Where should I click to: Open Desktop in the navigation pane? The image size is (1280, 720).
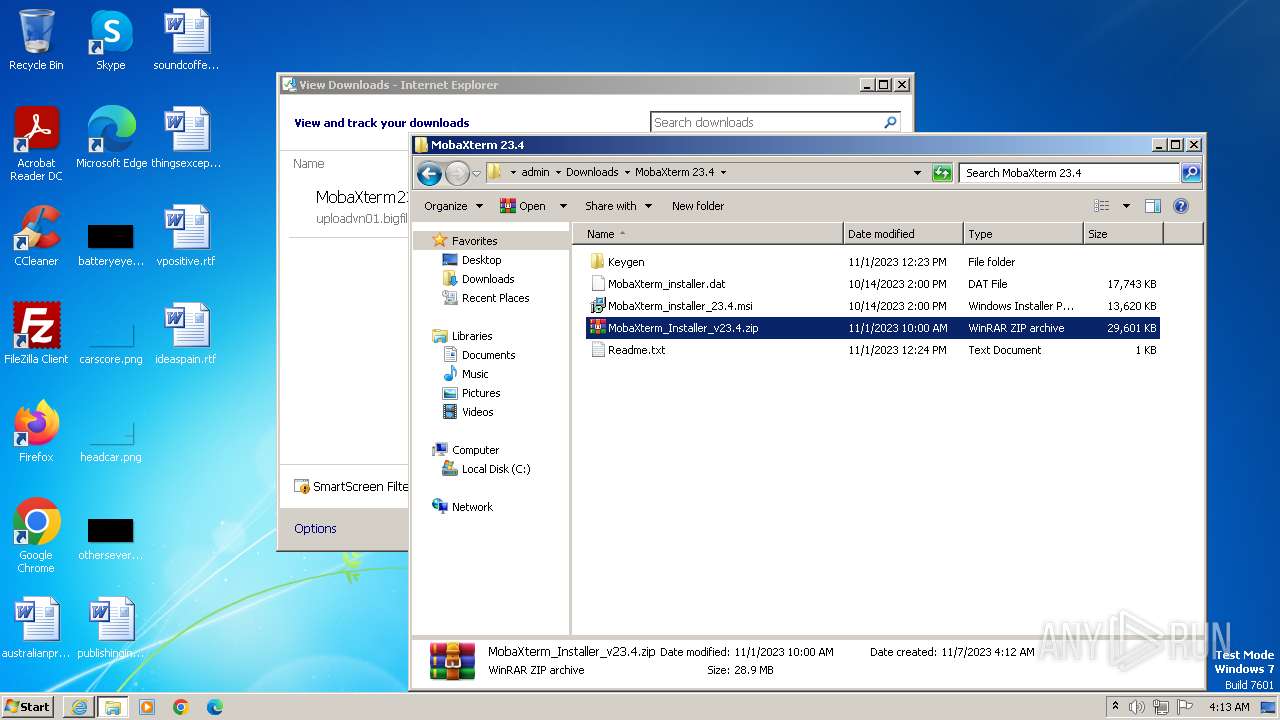pyautogui.click(x=481, y=260)
